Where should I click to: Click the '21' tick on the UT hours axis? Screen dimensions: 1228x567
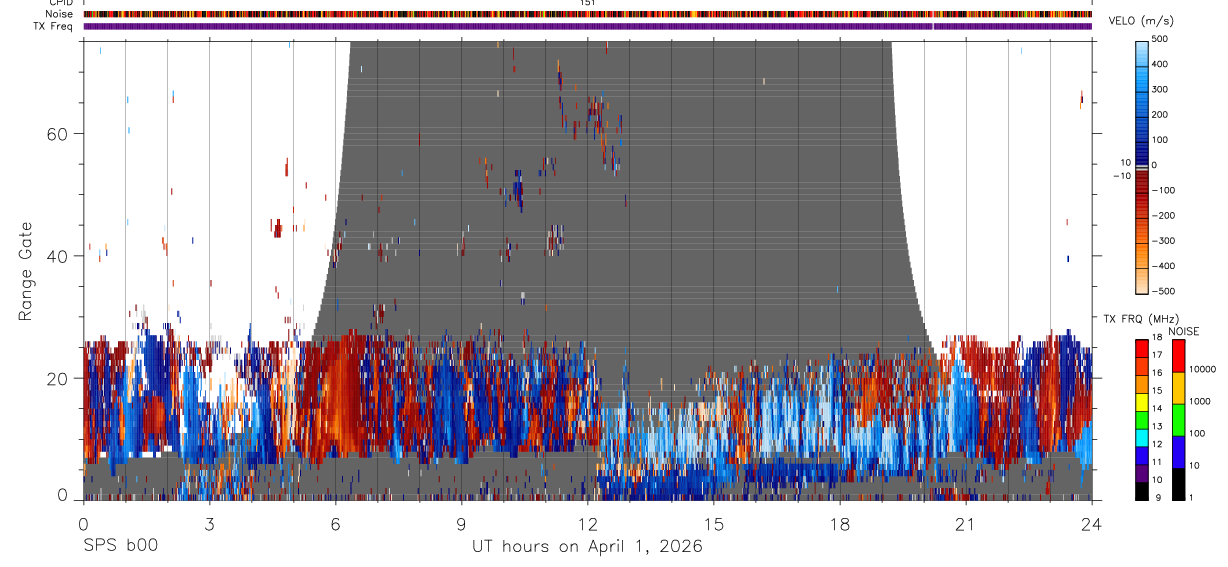click(965, 524)
